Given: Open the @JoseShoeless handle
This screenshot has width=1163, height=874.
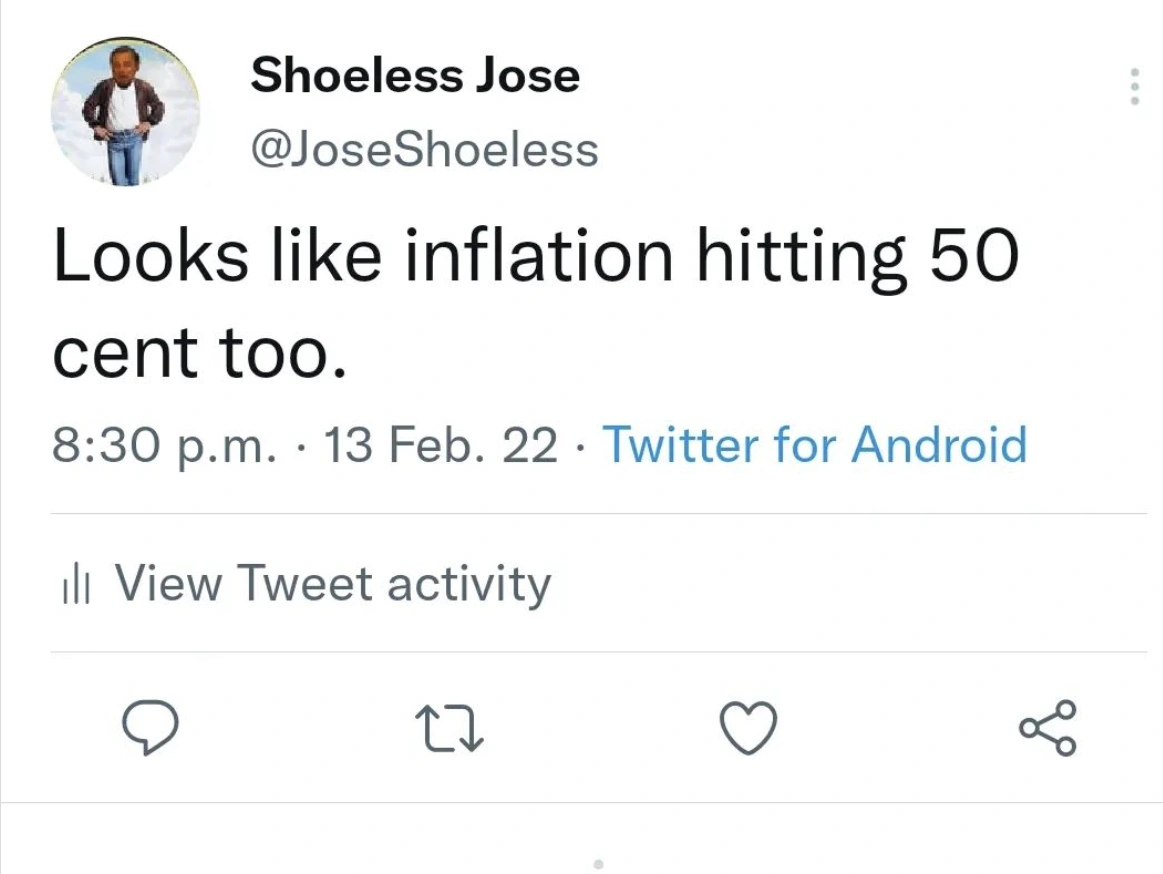Looking at the screenshot, I should [x=425, y=150].
